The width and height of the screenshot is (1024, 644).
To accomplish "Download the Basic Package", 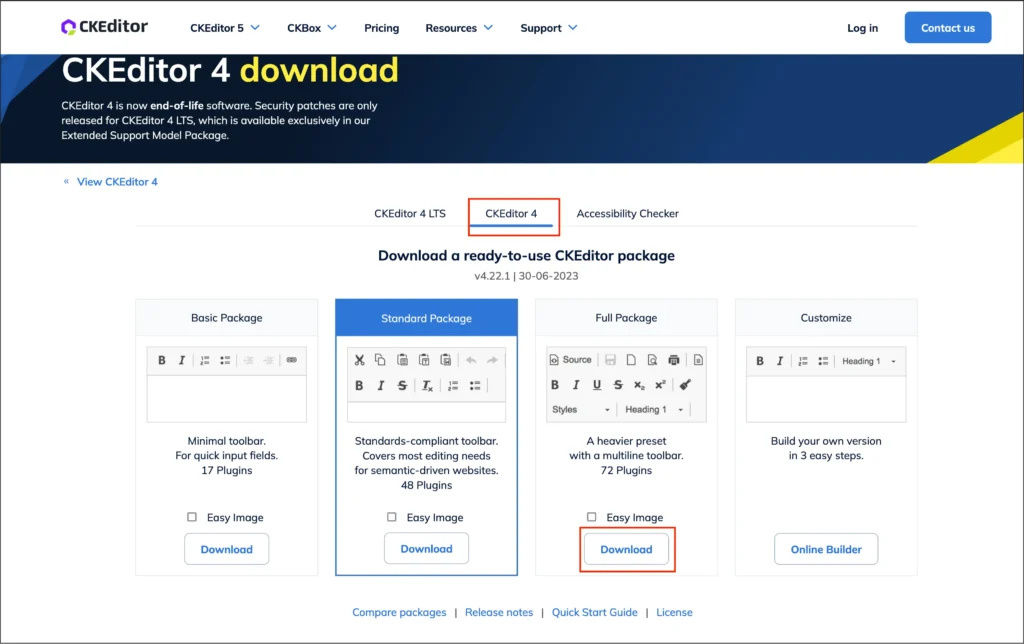I will point(227,549).
